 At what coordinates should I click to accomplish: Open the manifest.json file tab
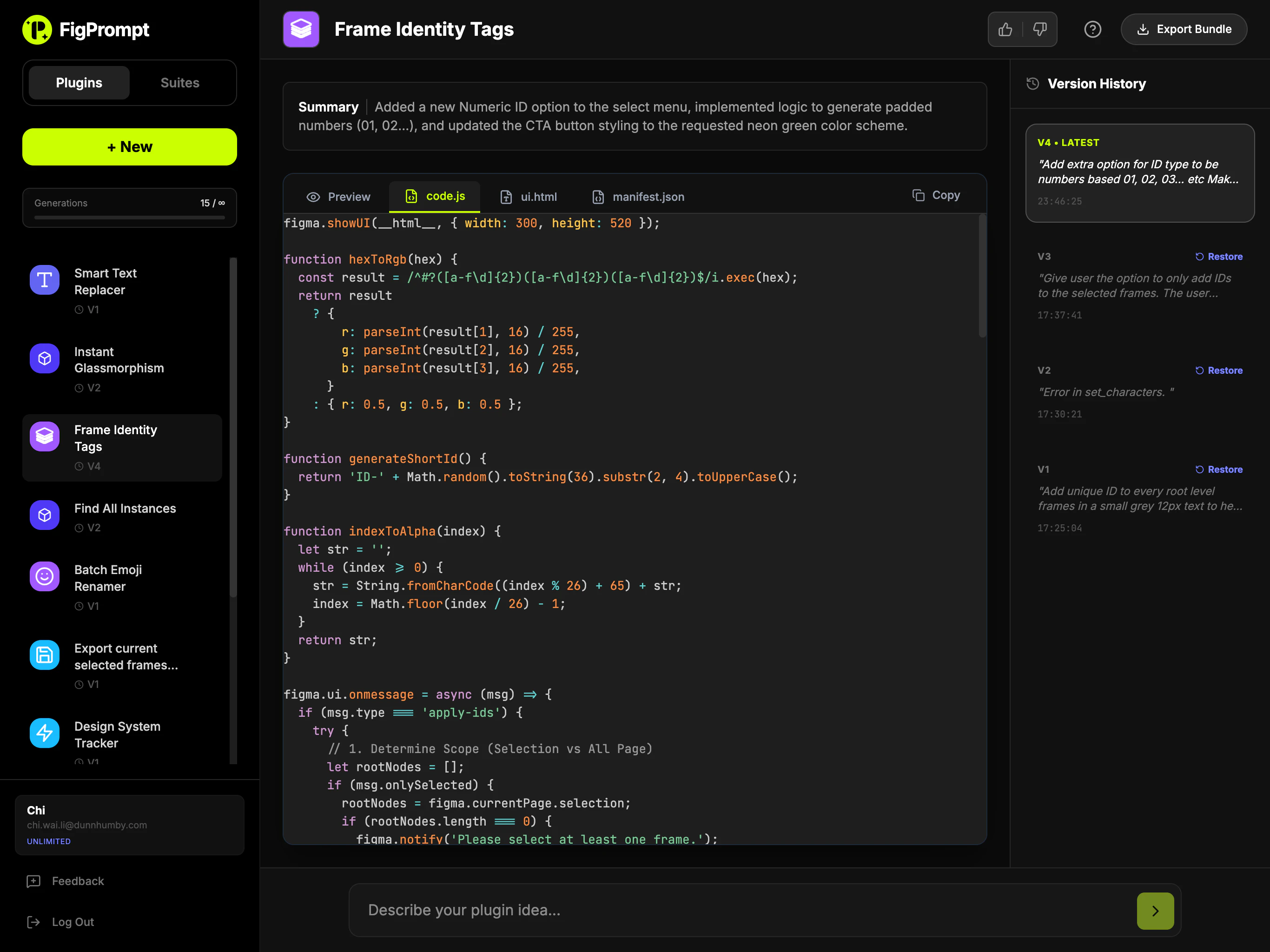pyautogui.click(x=638, y=197)
